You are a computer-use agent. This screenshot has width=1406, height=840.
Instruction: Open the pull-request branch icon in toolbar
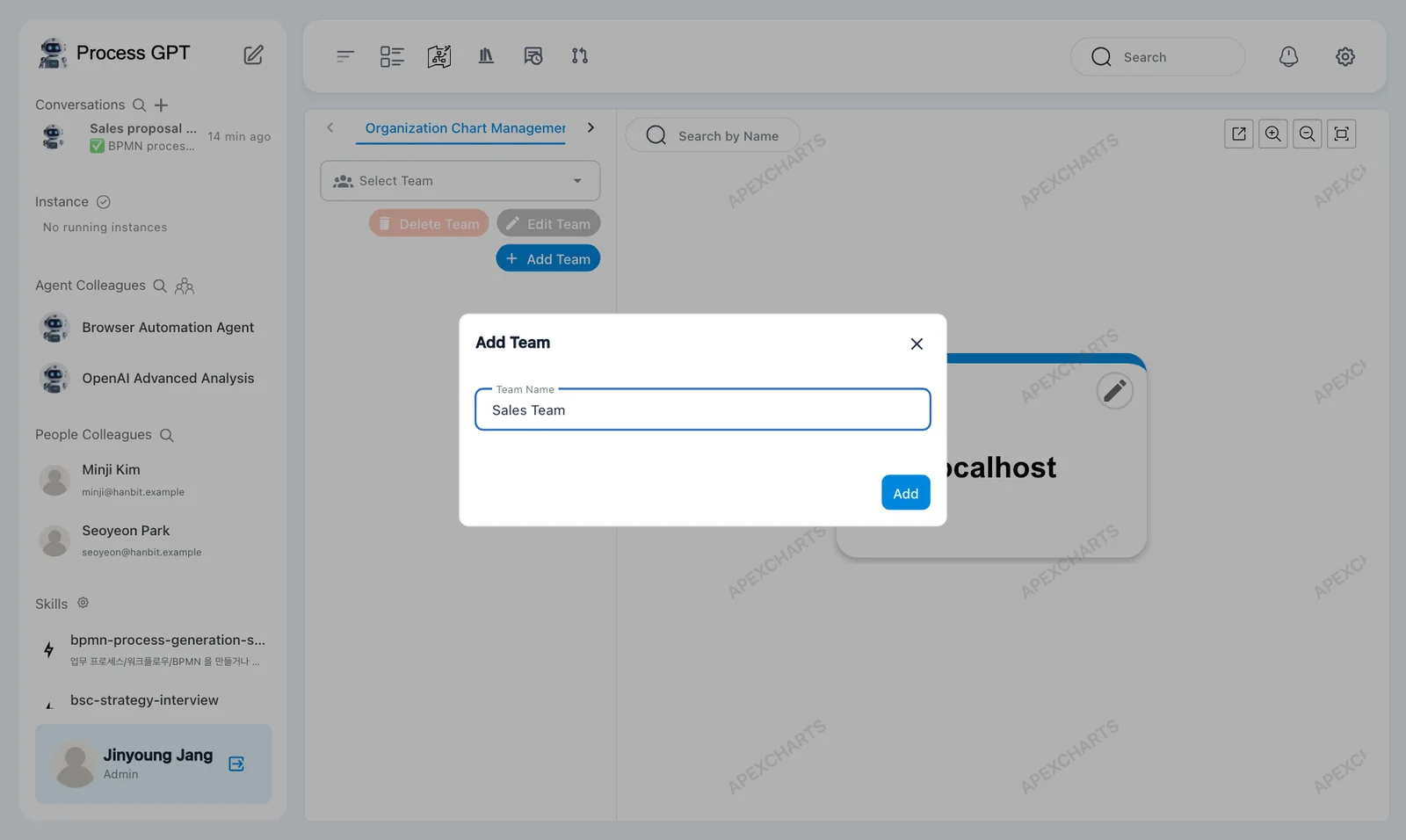pos(580,56)
